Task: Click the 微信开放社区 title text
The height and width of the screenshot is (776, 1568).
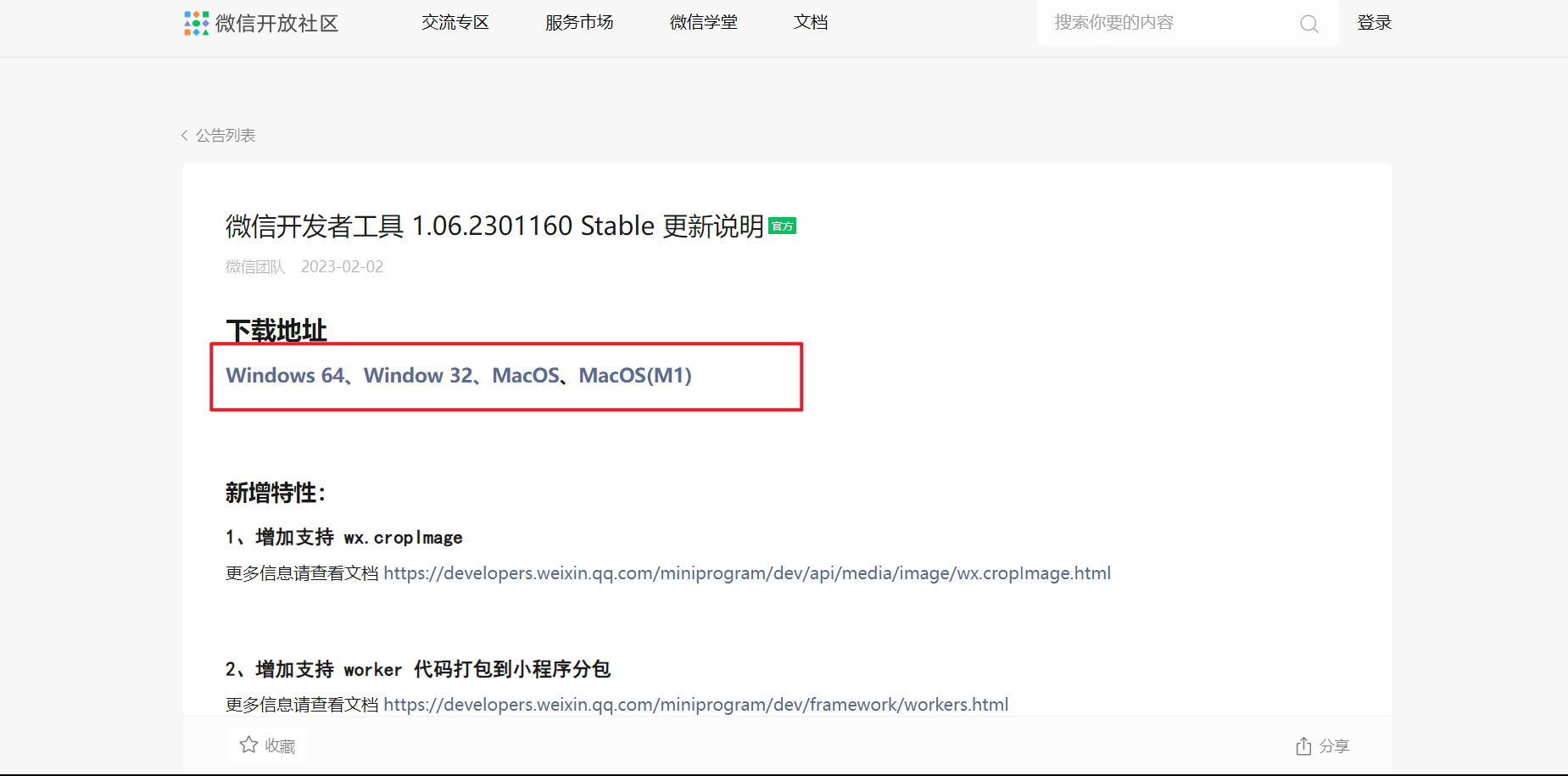Action: tap(277, 23)
